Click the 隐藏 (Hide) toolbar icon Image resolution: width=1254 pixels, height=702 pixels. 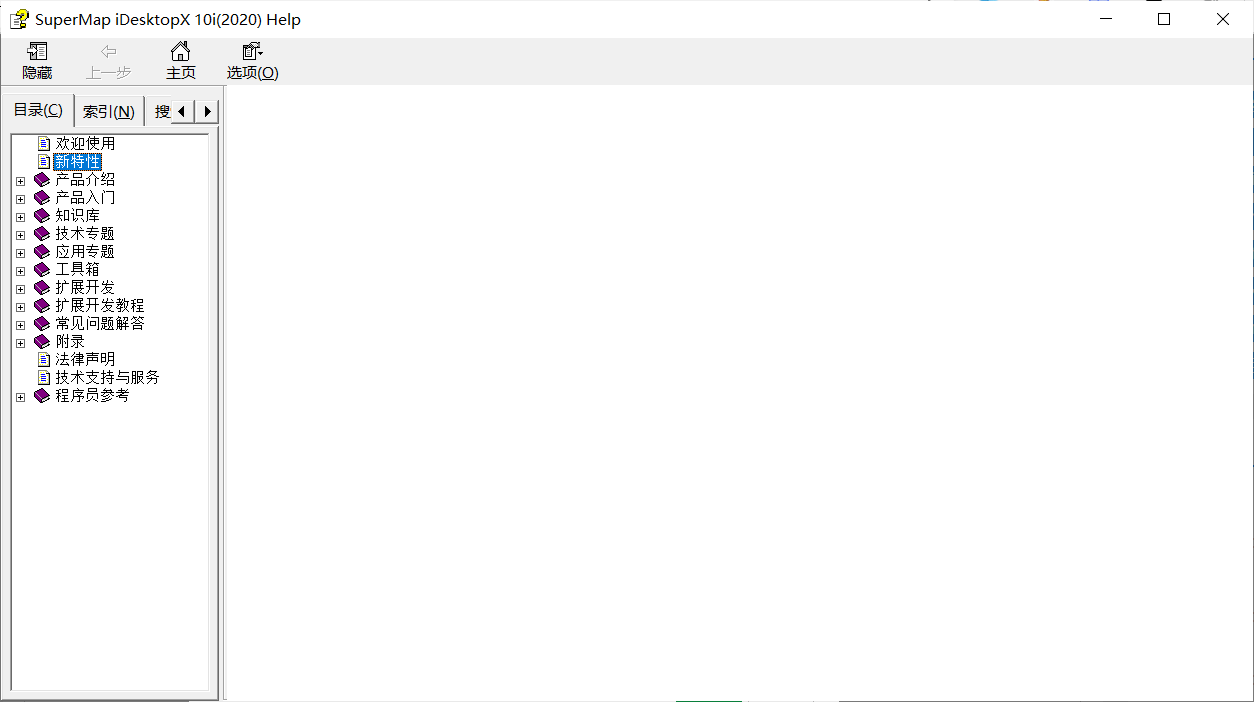[x=38, y=51]
